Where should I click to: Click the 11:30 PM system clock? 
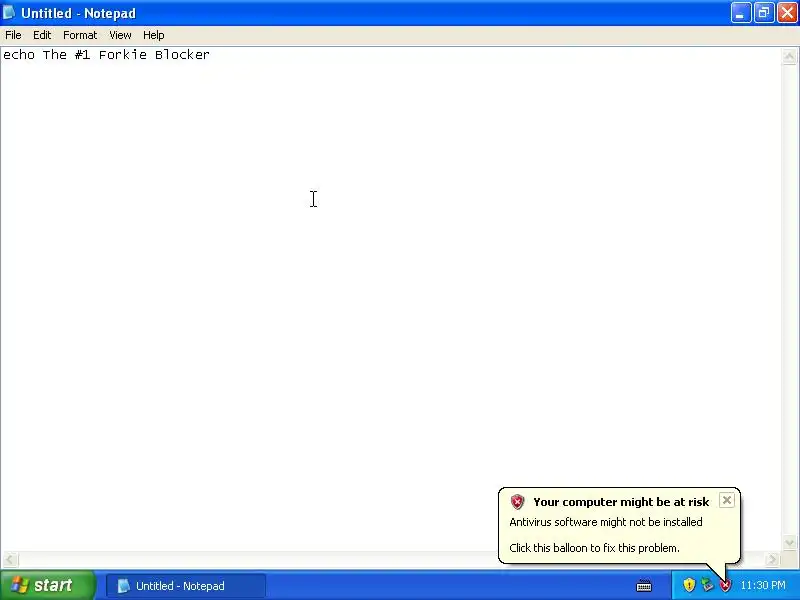[x=763, y=585]
